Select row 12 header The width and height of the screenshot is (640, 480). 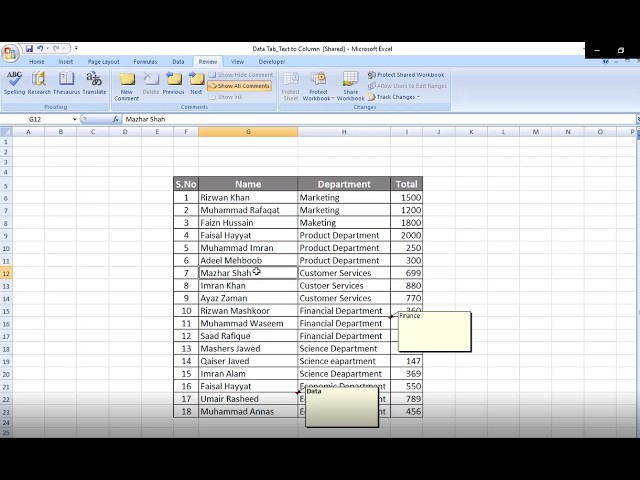[6, 273]
